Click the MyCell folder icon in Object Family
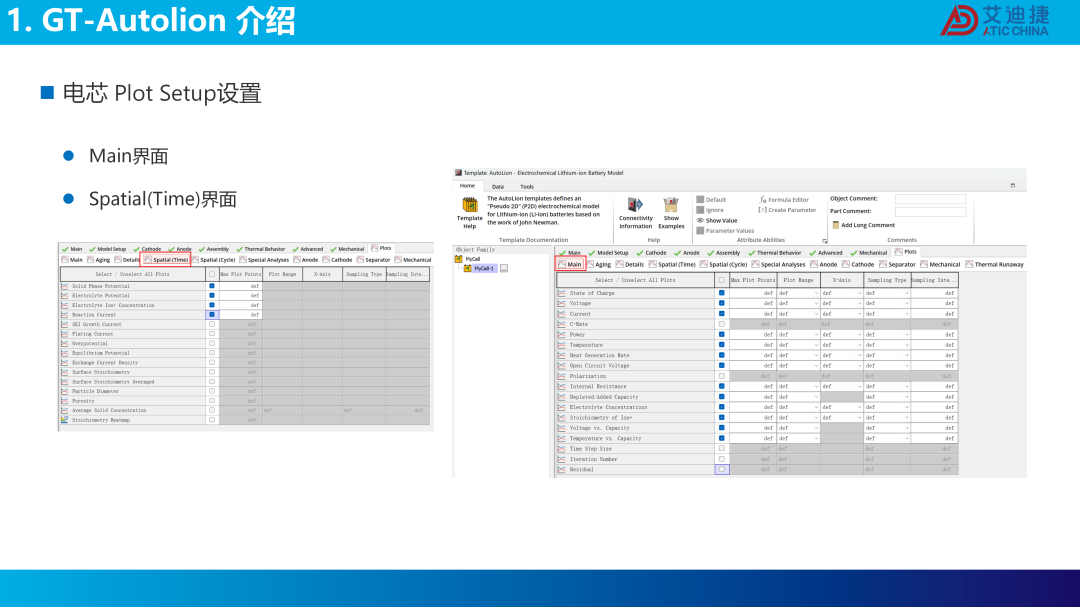 [459, 259]
